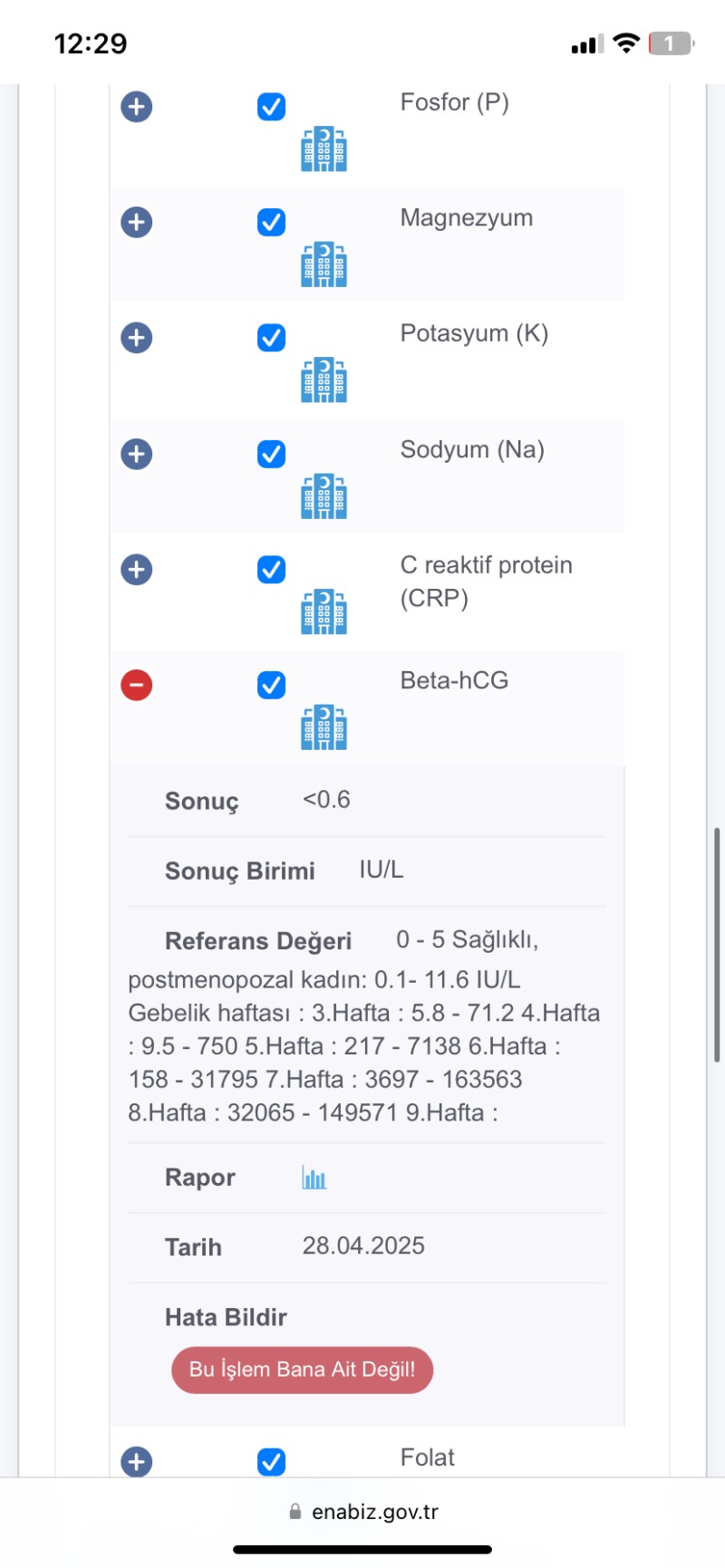The width and height of the screenshot is (725, 1568).
Task: Click the hospital icon in CRP row
Action: pyautogui.click(x=324, y=612)
